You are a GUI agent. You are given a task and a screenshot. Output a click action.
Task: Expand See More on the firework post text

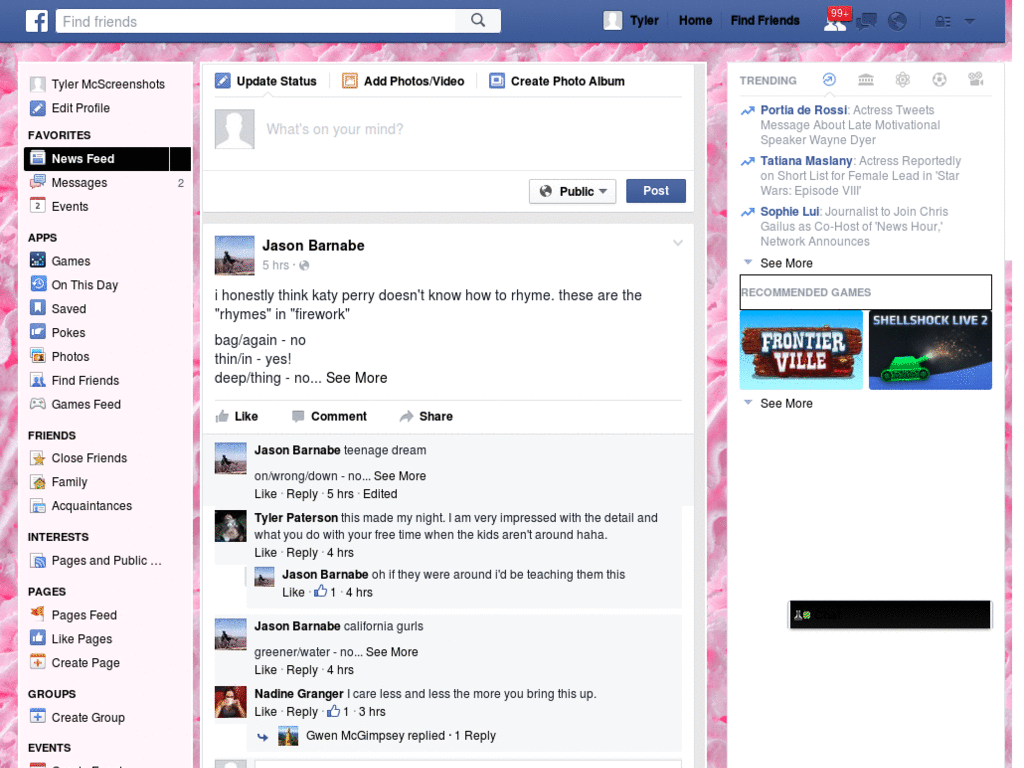pos(357,378)
